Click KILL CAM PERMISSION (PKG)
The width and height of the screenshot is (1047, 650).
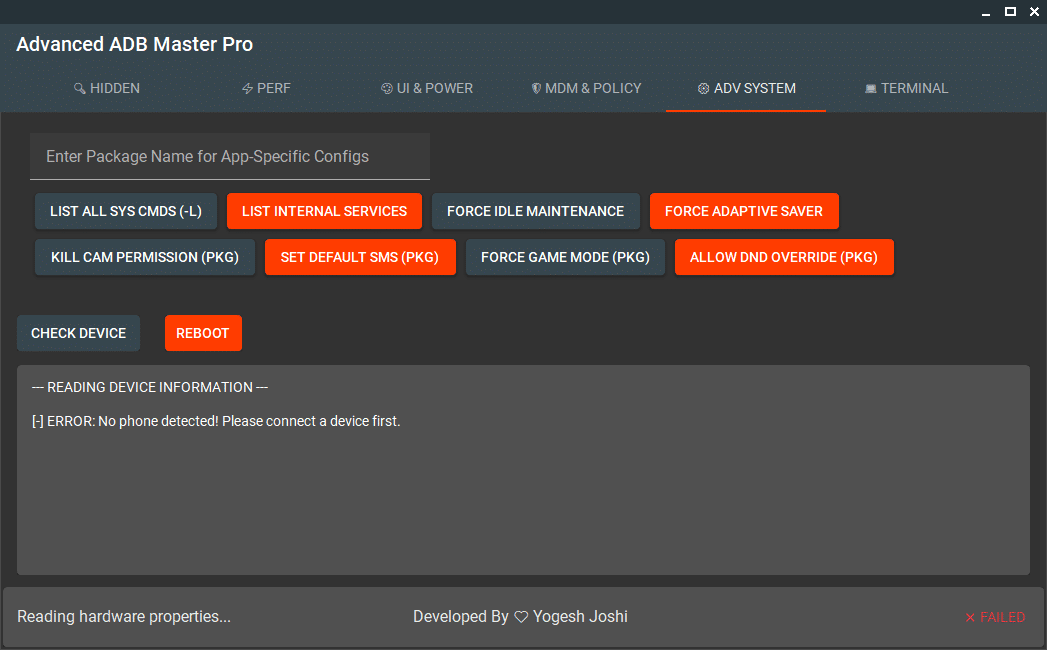coord(144,257)
